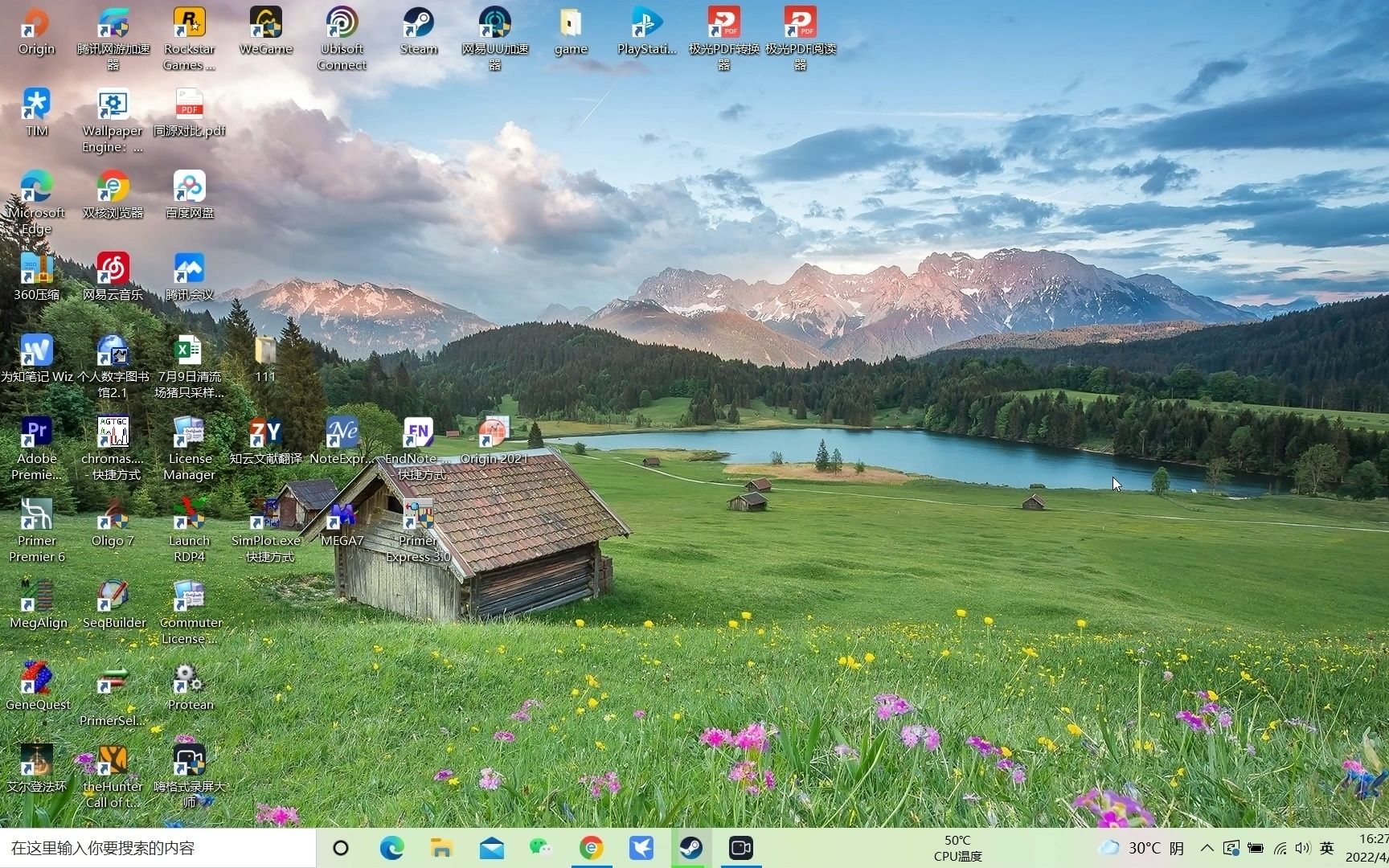The image size is (1389, 868).
Task: Open Edge from the taskbar
Action: (391, 848)
